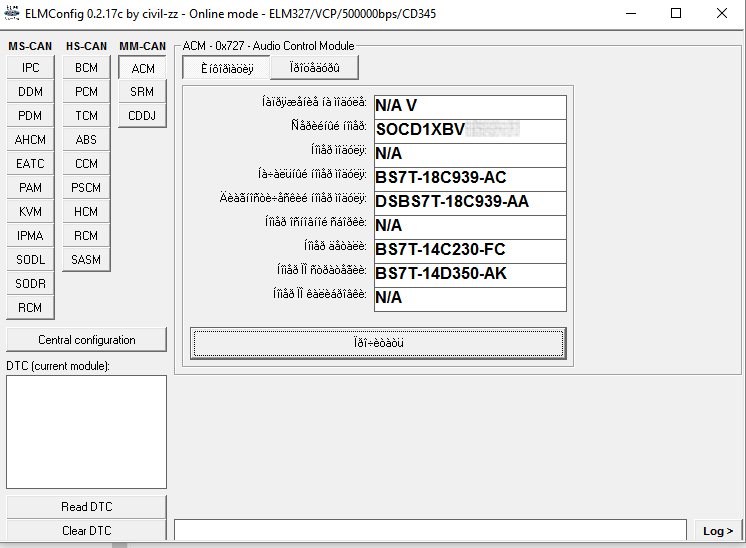Select the PCM module button
This screenshot has width=746, height=548.
pyautogui.click(x=86, y=92)
